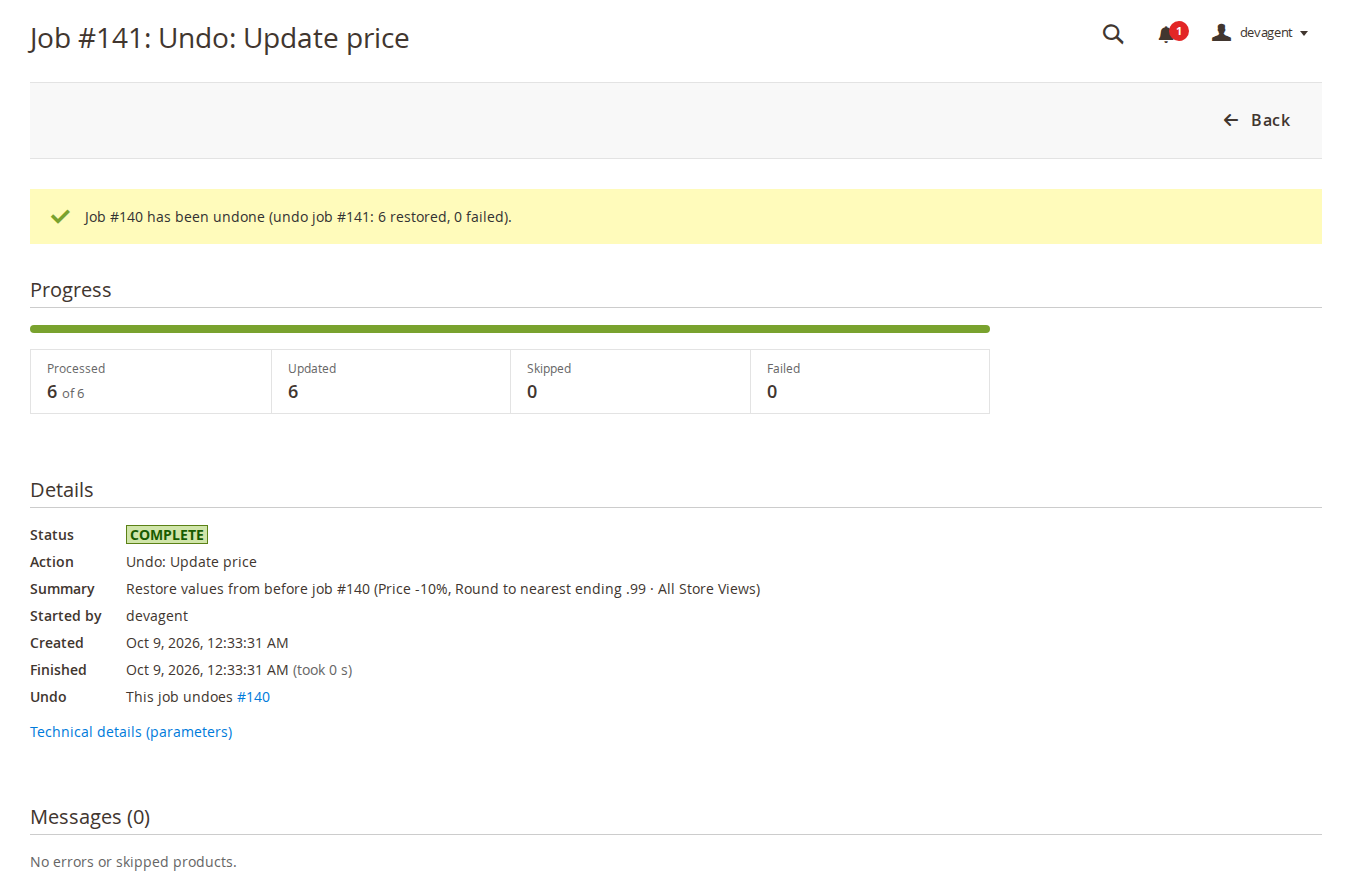Click the green success checkmark icon
This screenshot has height=880, width=1352.
coord(60,216)
